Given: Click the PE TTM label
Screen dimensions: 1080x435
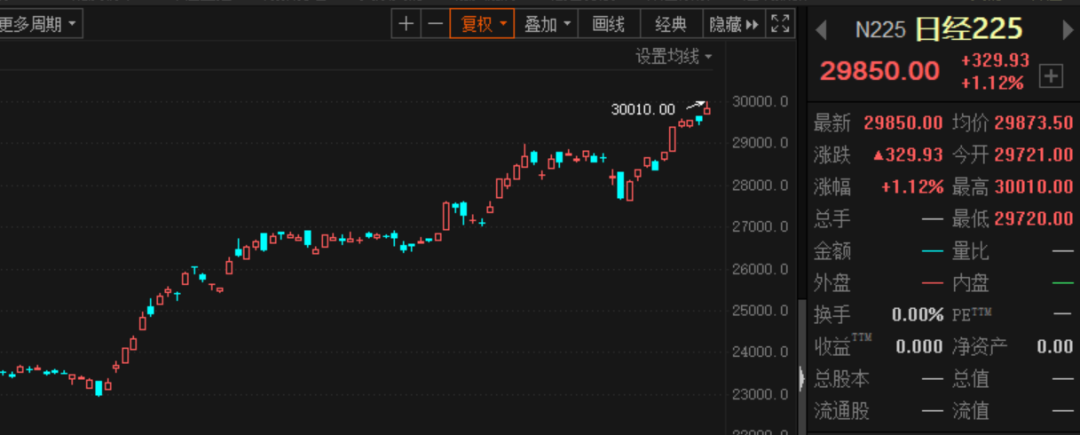Looking at the screenshot, I should point(973,315).
